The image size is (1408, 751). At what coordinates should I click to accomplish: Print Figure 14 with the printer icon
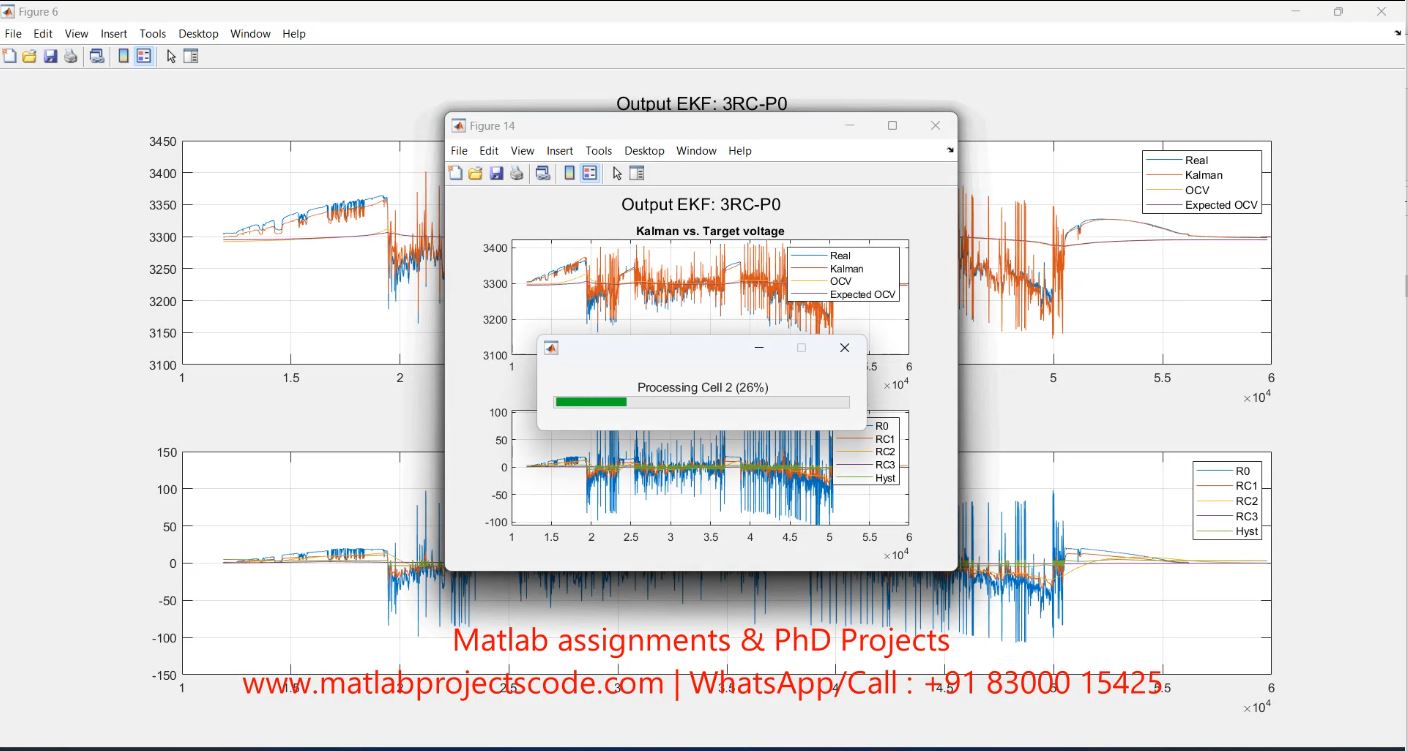(x=517, y=173)
